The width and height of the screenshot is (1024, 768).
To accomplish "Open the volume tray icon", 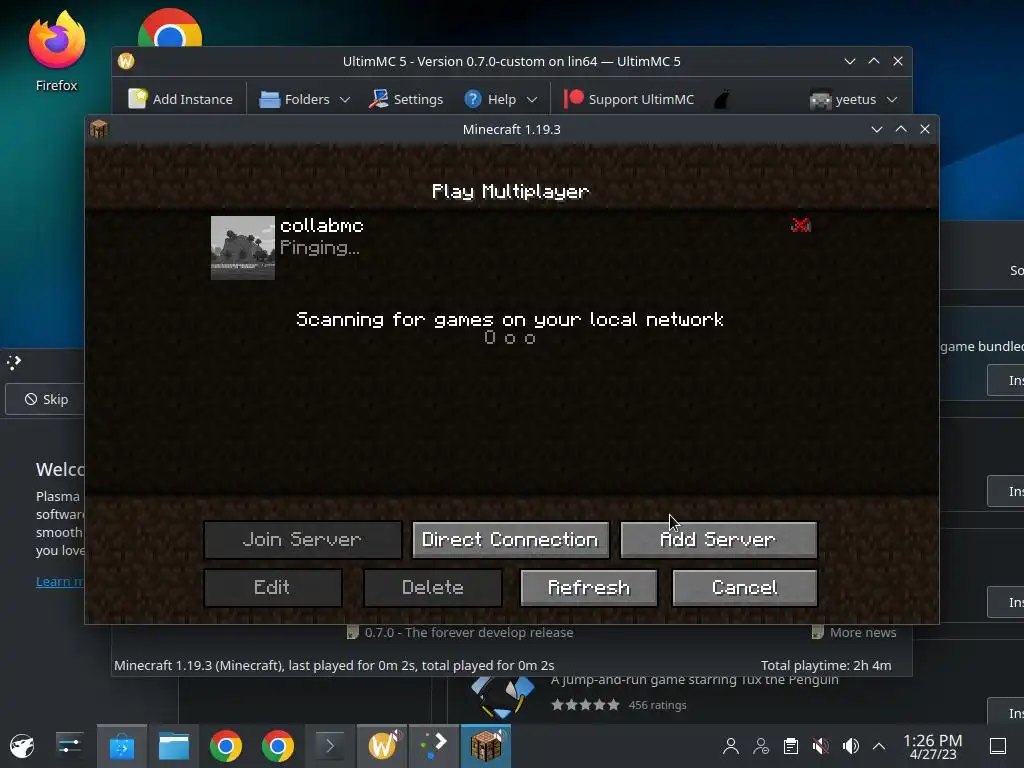I will pos(851,746).
